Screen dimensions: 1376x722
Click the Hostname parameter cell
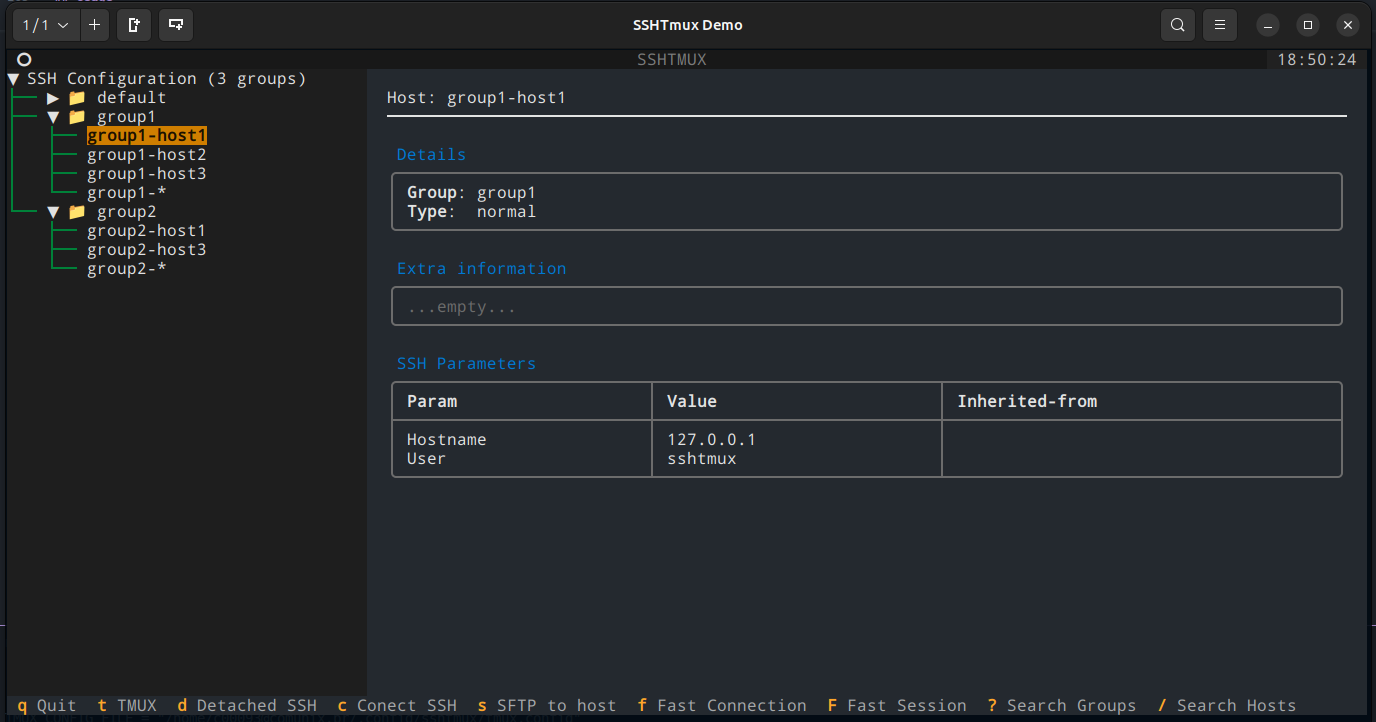click(x=447, y=440)
